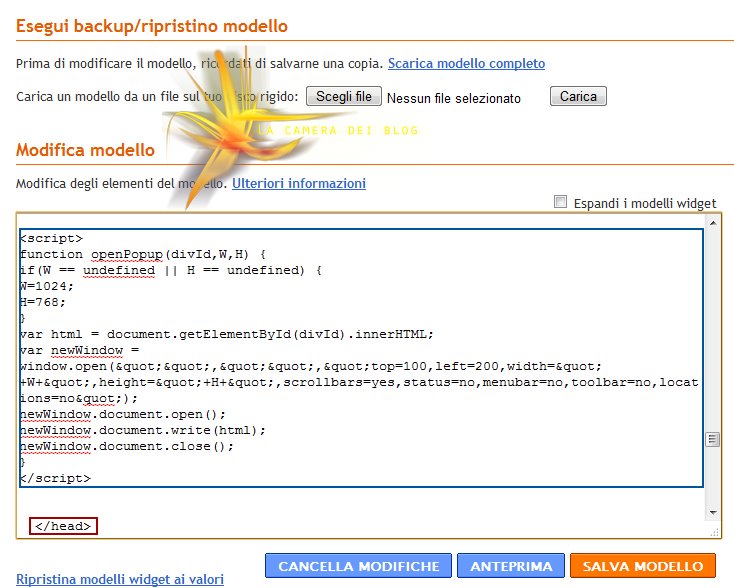
Task: Click the SALVA MODELLO button
Action: (x=643, y=566)
